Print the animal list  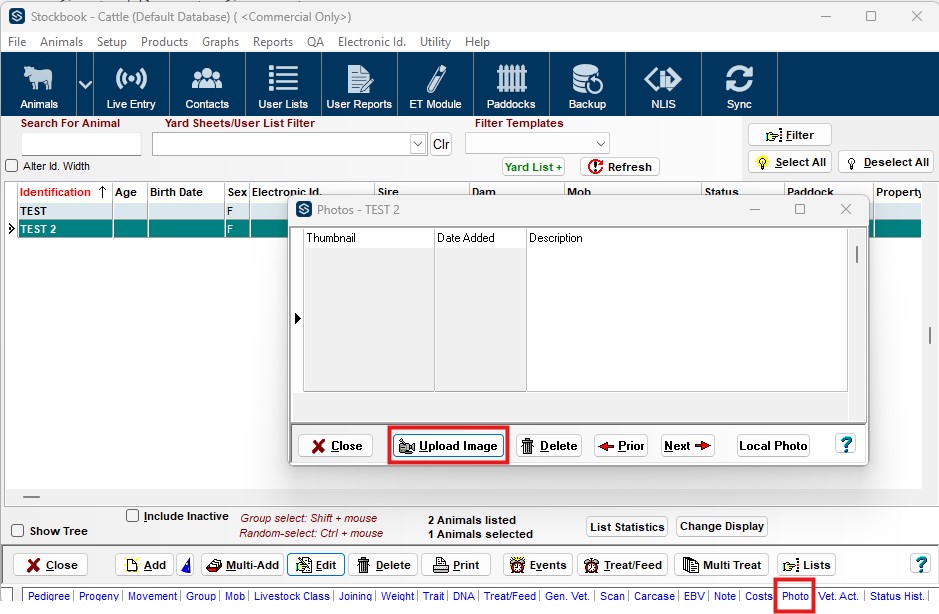(x=456, y=565)
